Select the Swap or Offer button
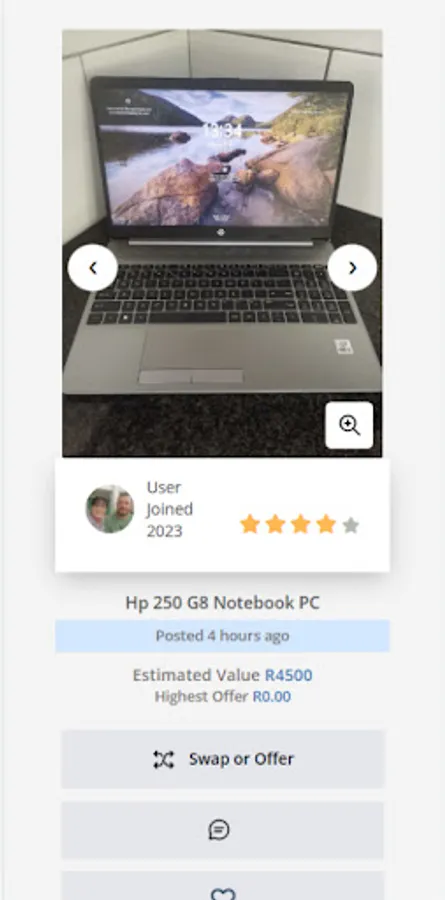Image resolution: width=445 pixels, height=900 pixels. 223,759
